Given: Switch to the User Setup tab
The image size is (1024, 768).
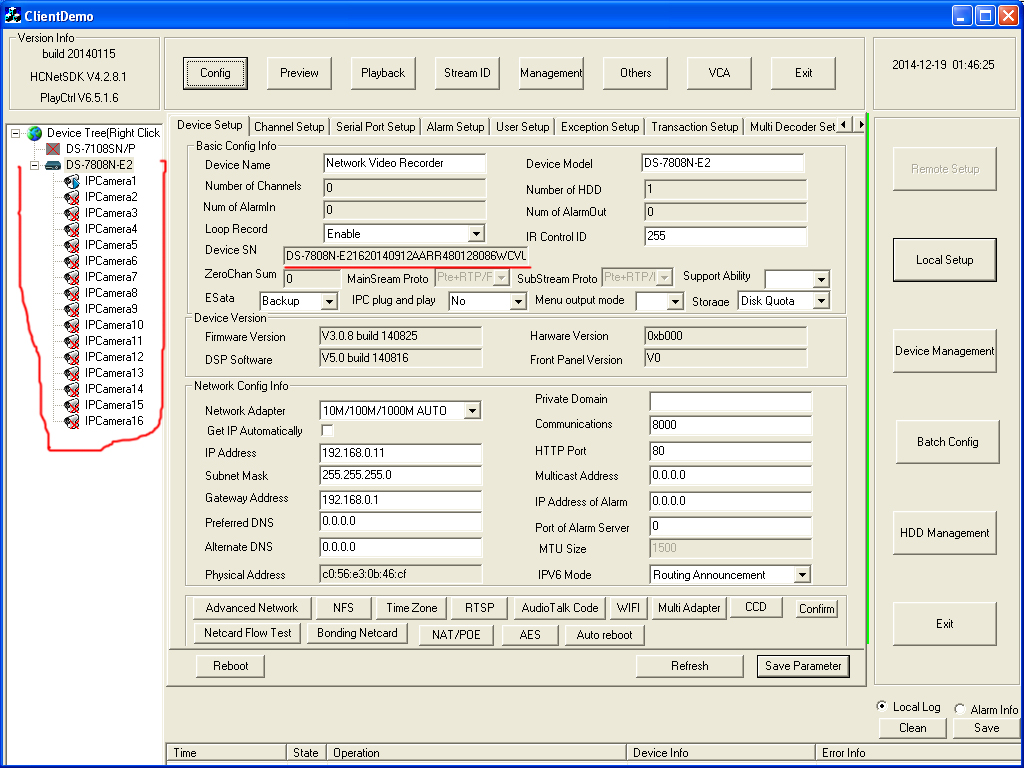Looking at the screenshot, I should click(x=522, y=127).
